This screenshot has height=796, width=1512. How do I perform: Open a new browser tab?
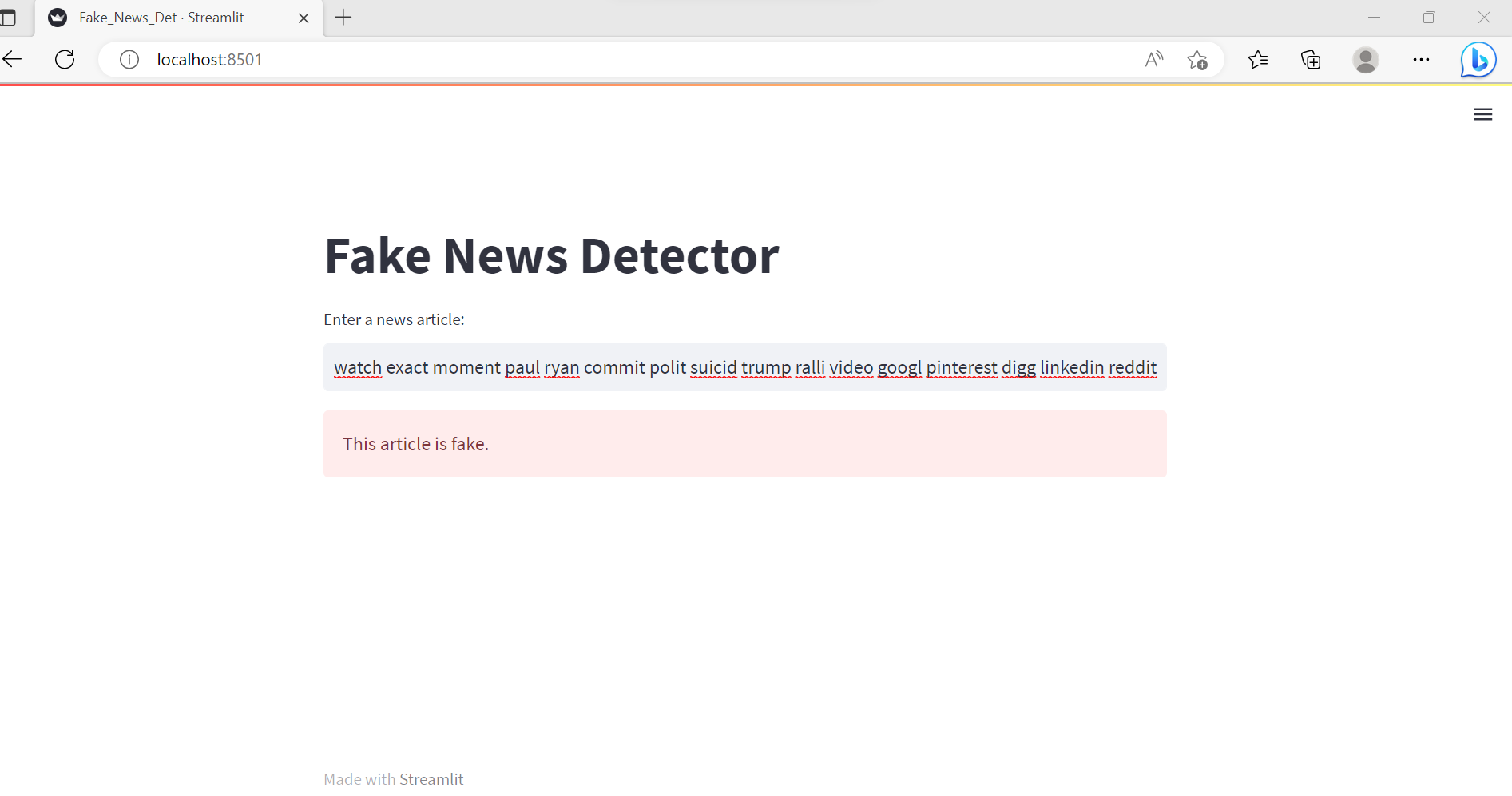point(343,17)
